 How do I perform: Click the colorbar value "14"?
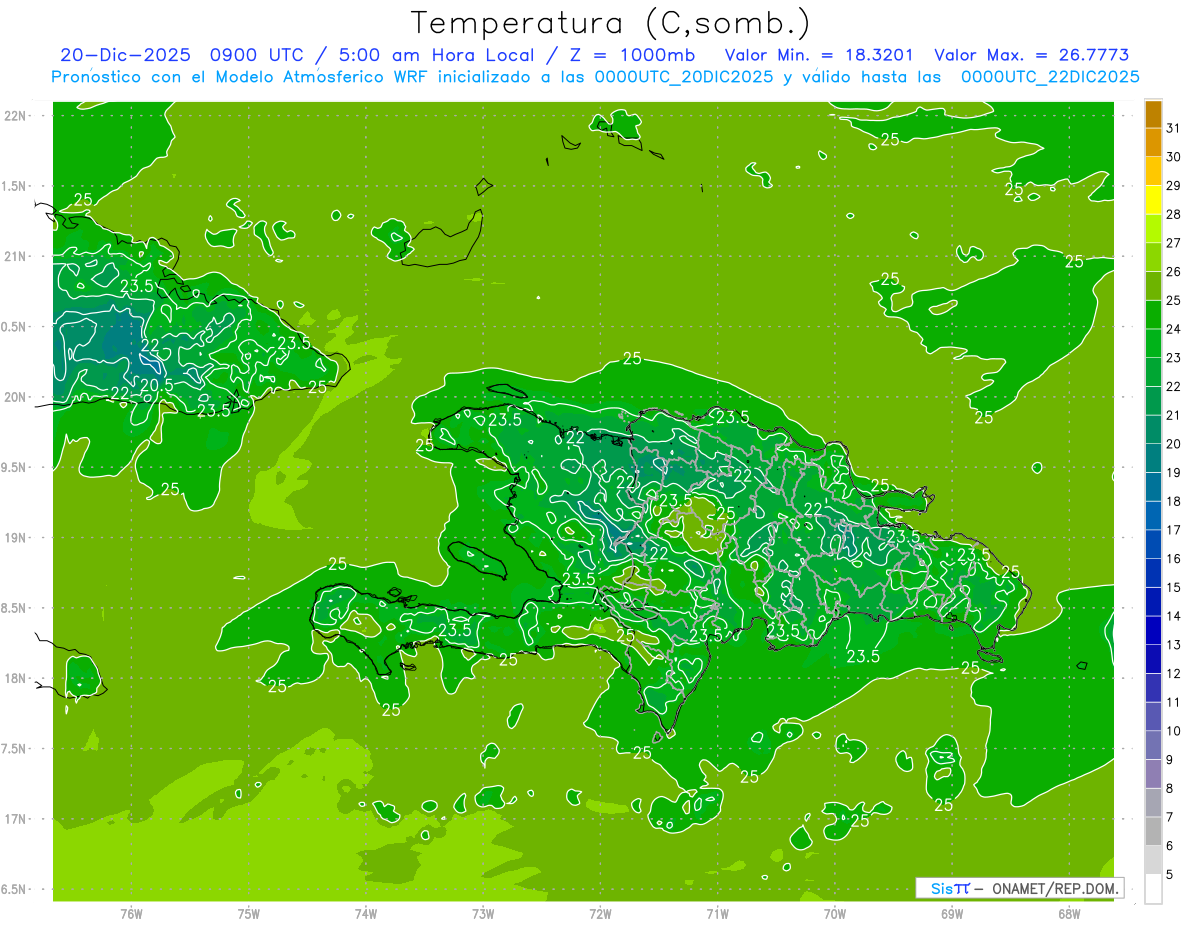[1173, 617]
